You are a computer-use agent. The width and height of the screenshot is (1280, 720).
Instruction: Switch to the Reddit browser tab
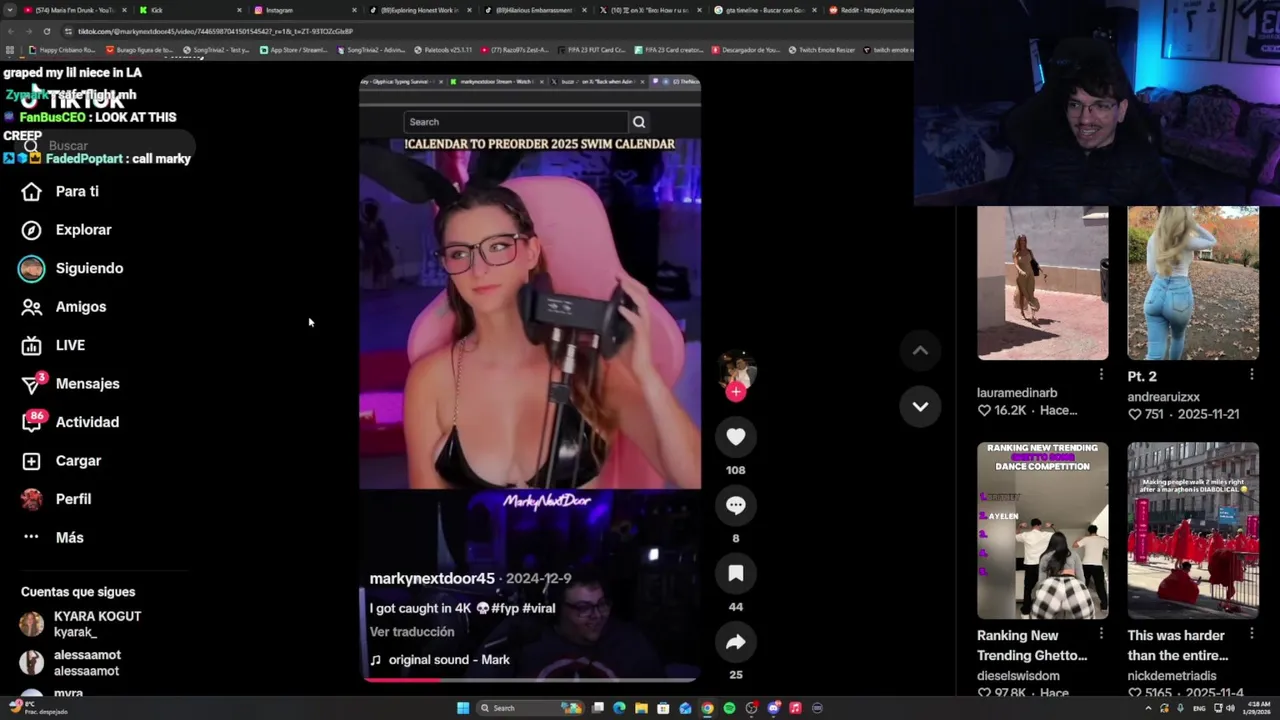pyautogui.click(x=869, y=10)
